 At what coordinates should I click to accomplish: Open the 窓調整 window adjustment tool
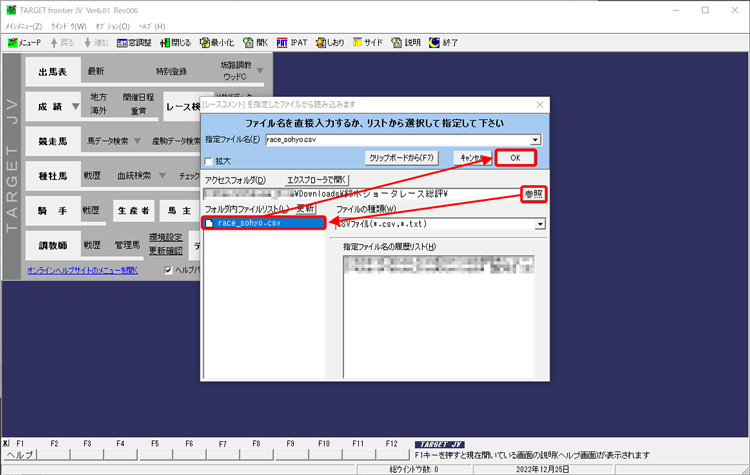click(133, 43)
